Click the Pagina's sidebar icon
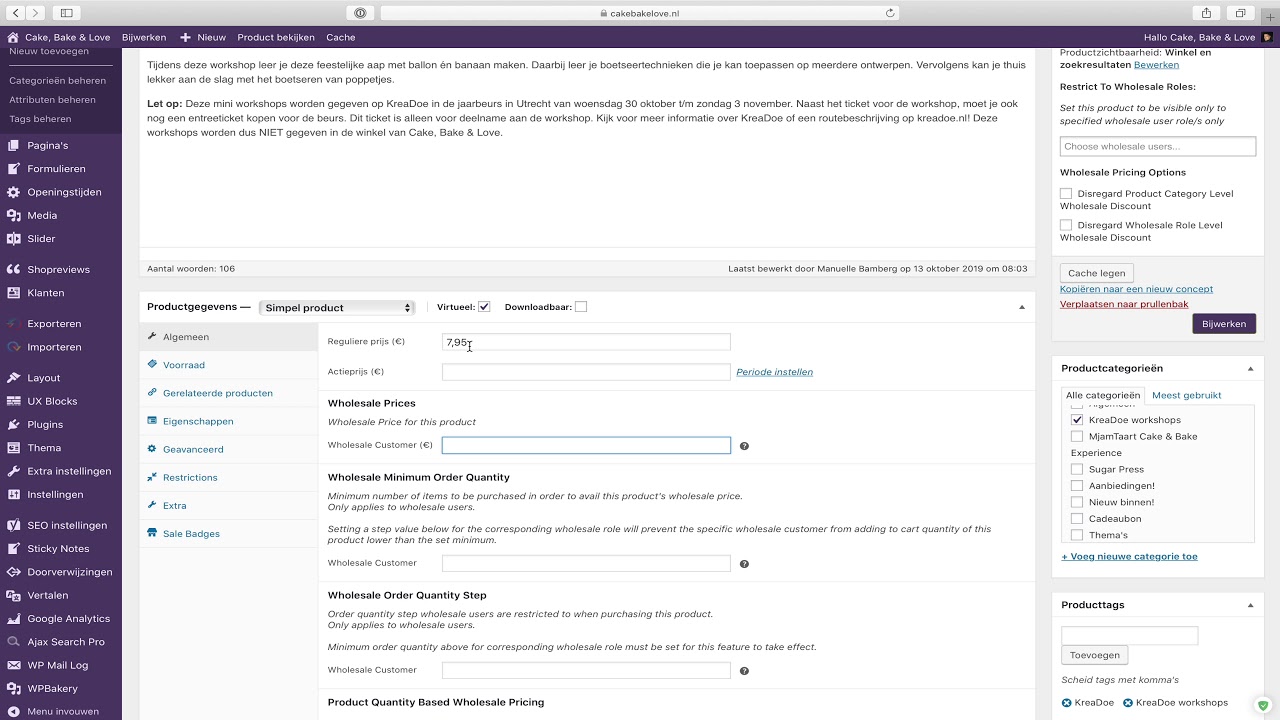This screenshot has width=1280, height=720. click(x=13, y=146)
